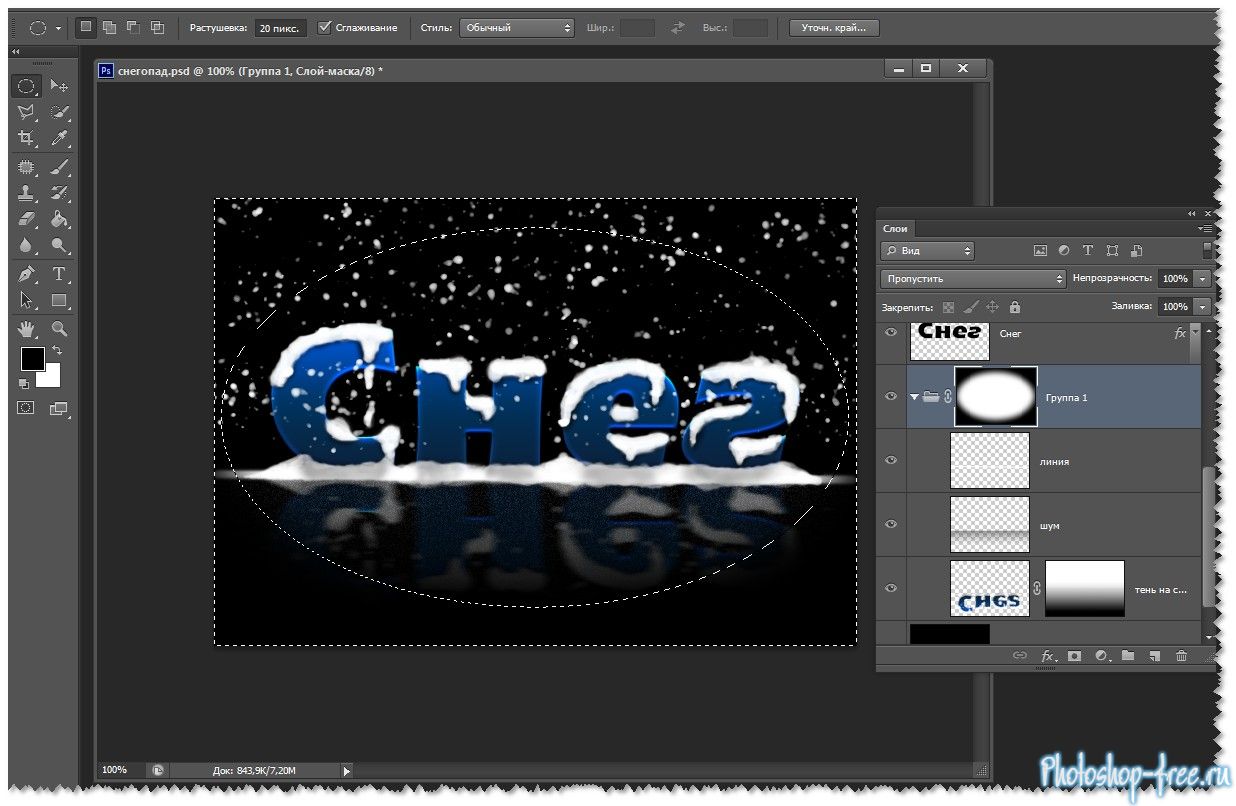Switch to the Слои panel tab

coord(895,229)
